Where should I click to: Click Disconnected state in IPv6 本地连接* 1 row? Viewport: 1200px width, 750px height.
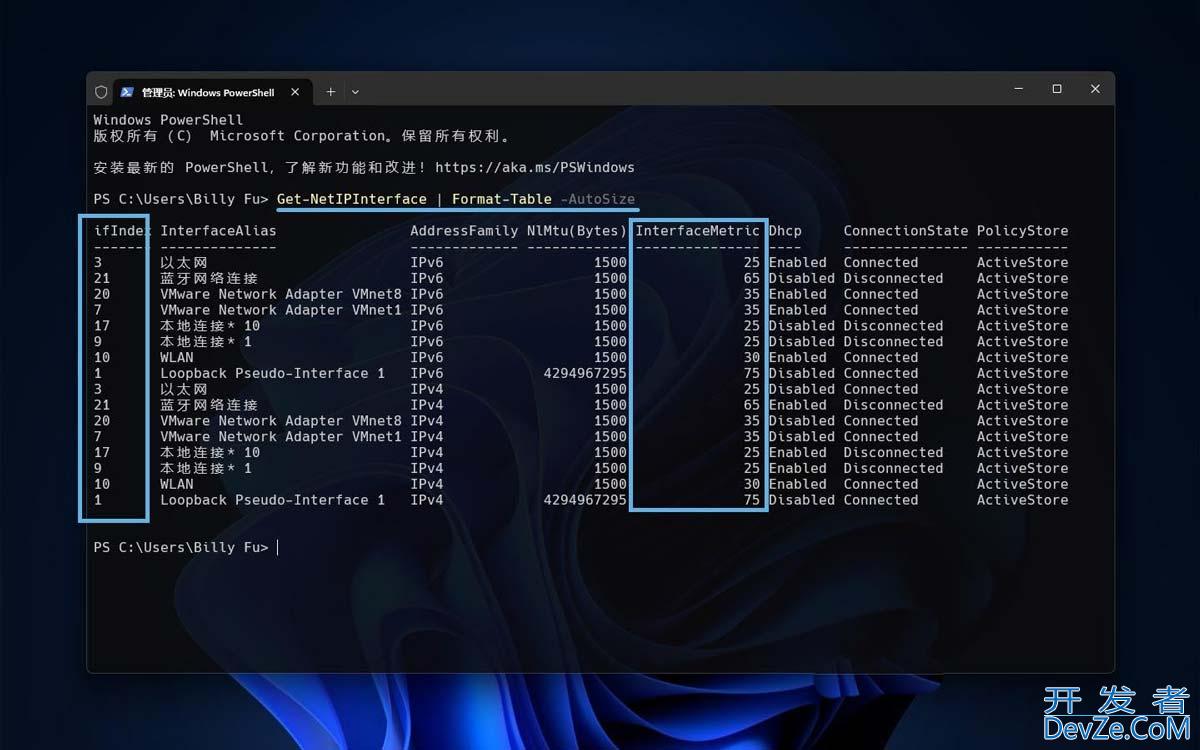(x=893, y=342)
